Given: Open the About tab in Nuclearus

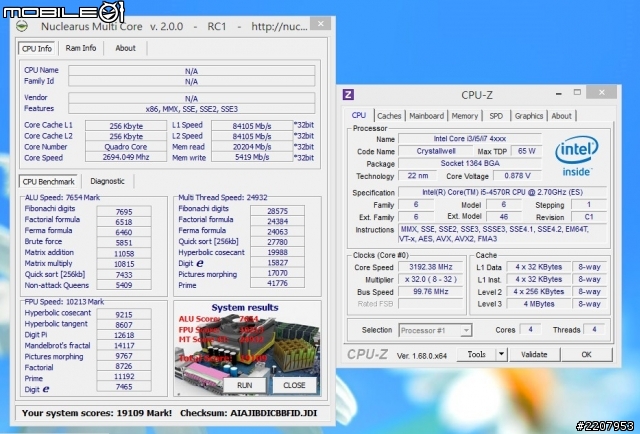Looking at the screenshot, I should coord(125,48).
